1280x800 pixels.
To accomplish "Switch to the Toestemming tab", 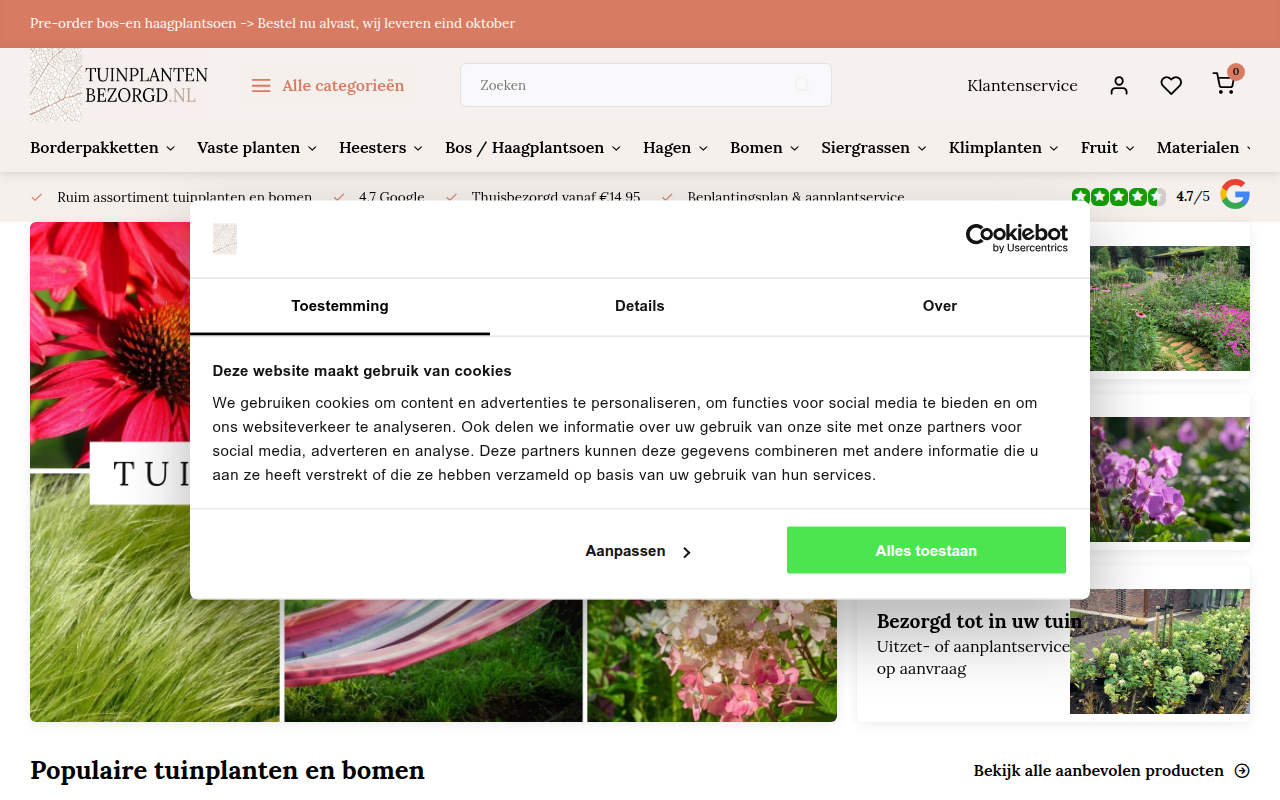I will tap(340, 306).
